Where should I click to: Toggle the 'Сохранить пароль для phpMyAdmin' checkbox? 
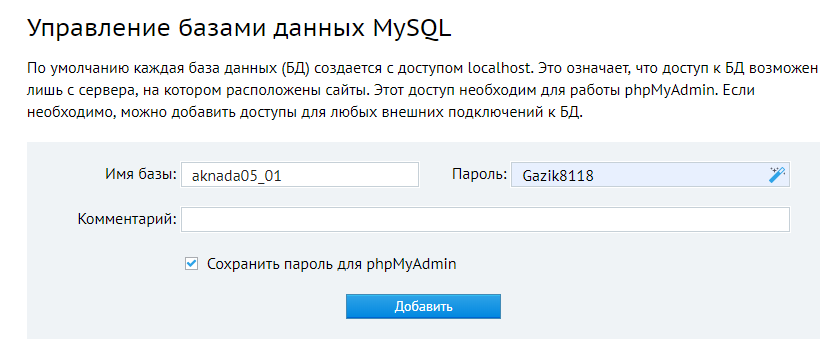(191, 263)
